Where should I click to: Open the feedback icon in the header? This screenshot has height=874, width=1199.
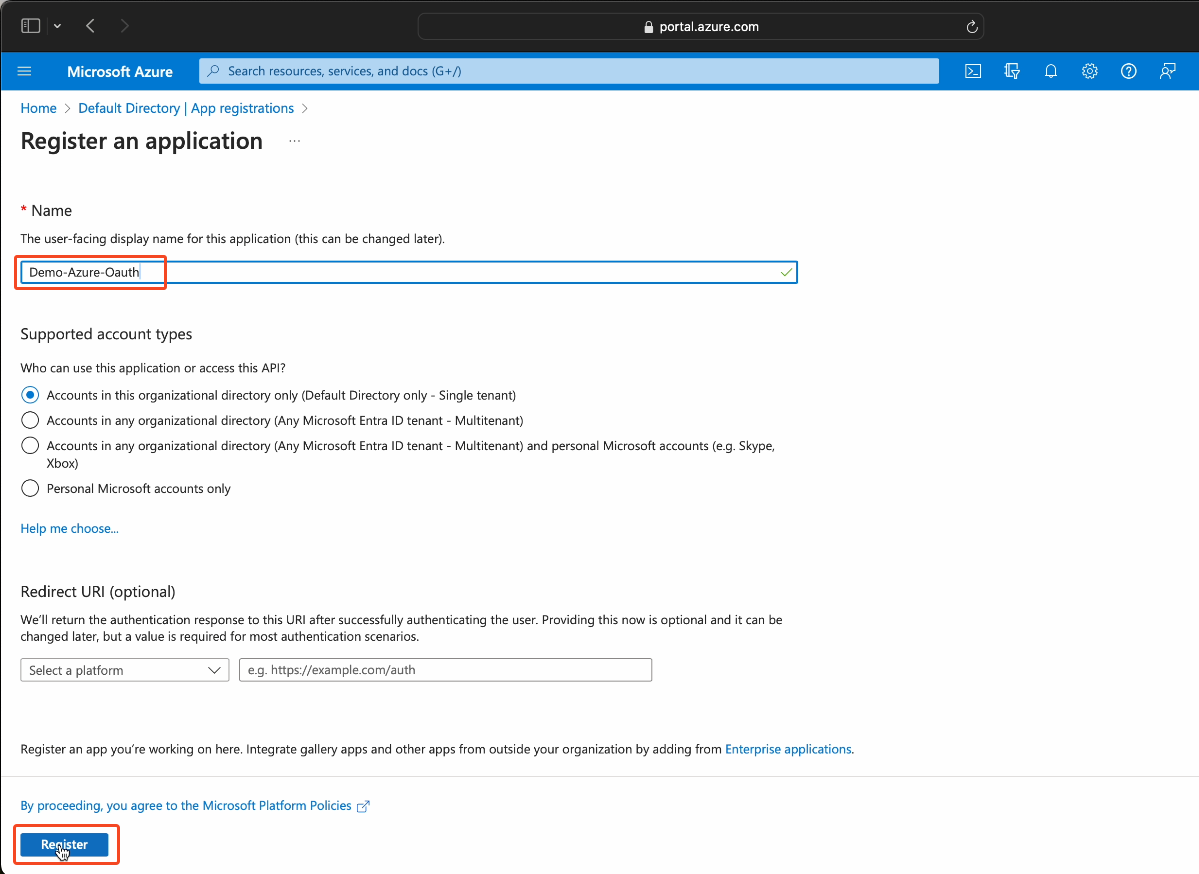pyautogui.click(x=1167, y=71)
